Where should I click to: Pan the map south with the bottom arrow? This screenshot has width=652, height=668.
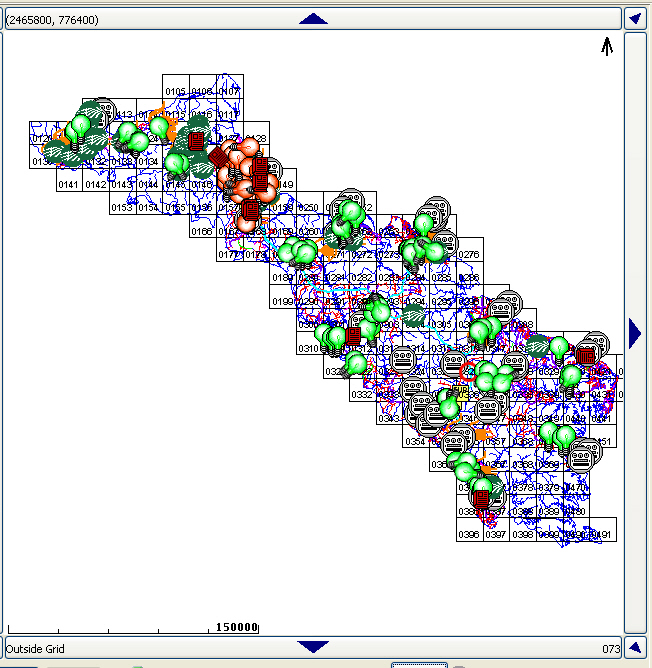[x=313, y=647]
